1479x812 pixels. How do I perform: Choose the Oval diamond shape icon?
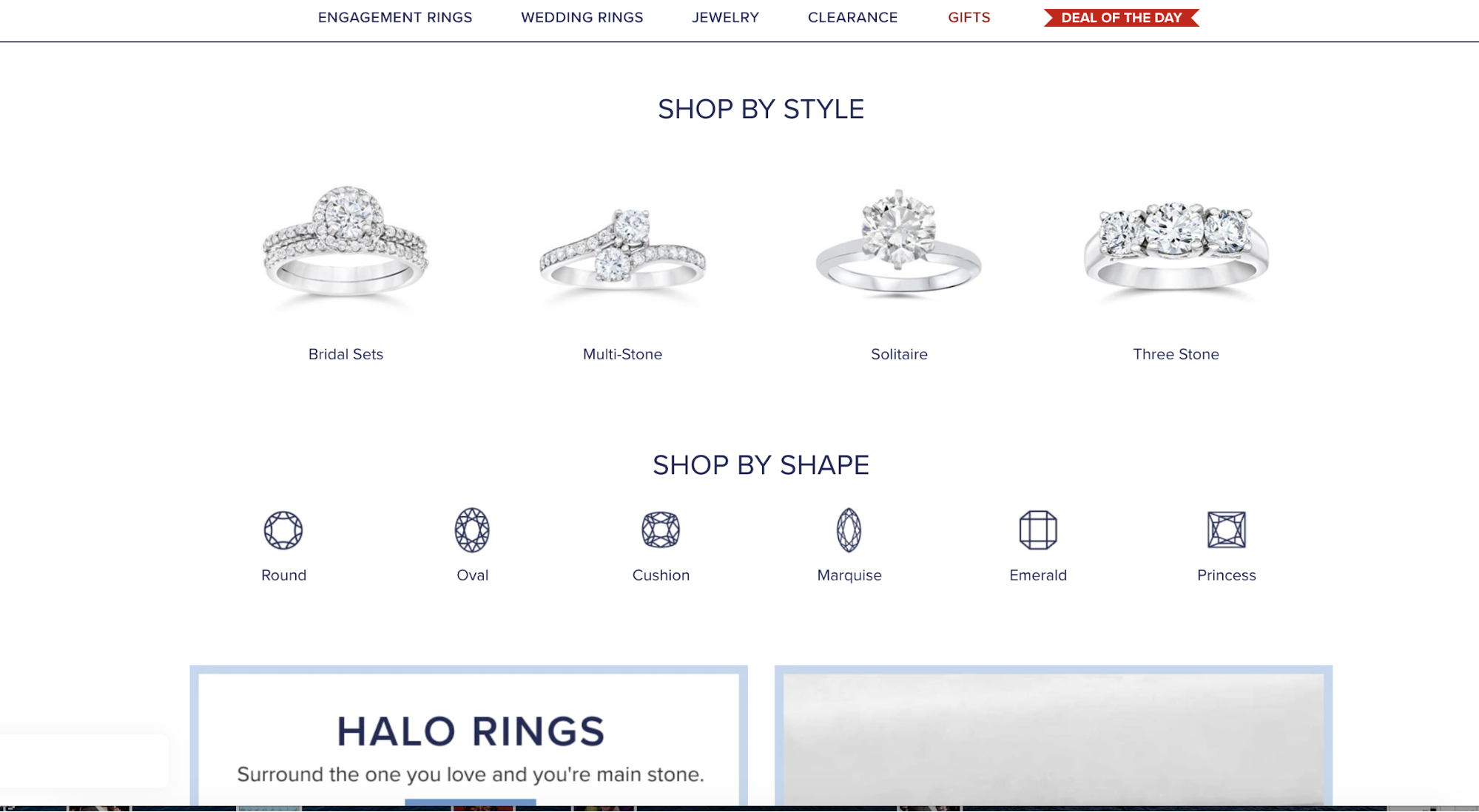(x=472, y=530)
